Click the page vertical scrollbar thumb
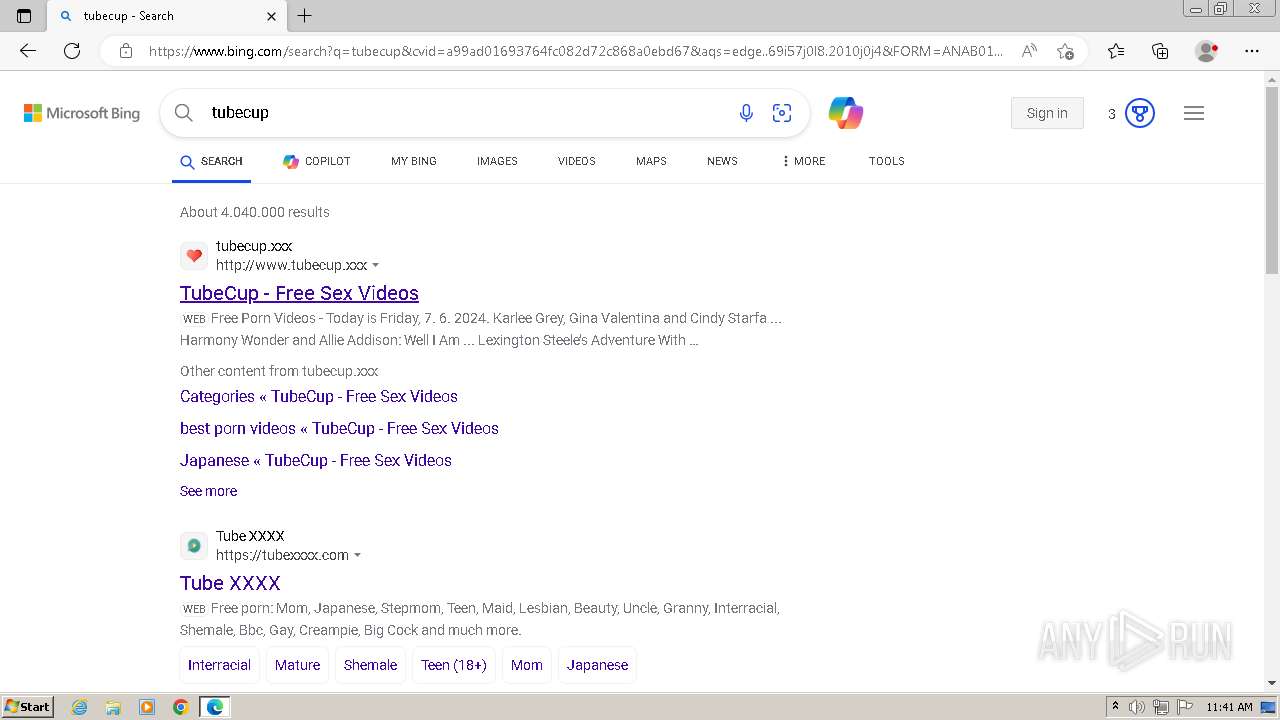This screenshot has height=720, width=1280. (1272, 180)
